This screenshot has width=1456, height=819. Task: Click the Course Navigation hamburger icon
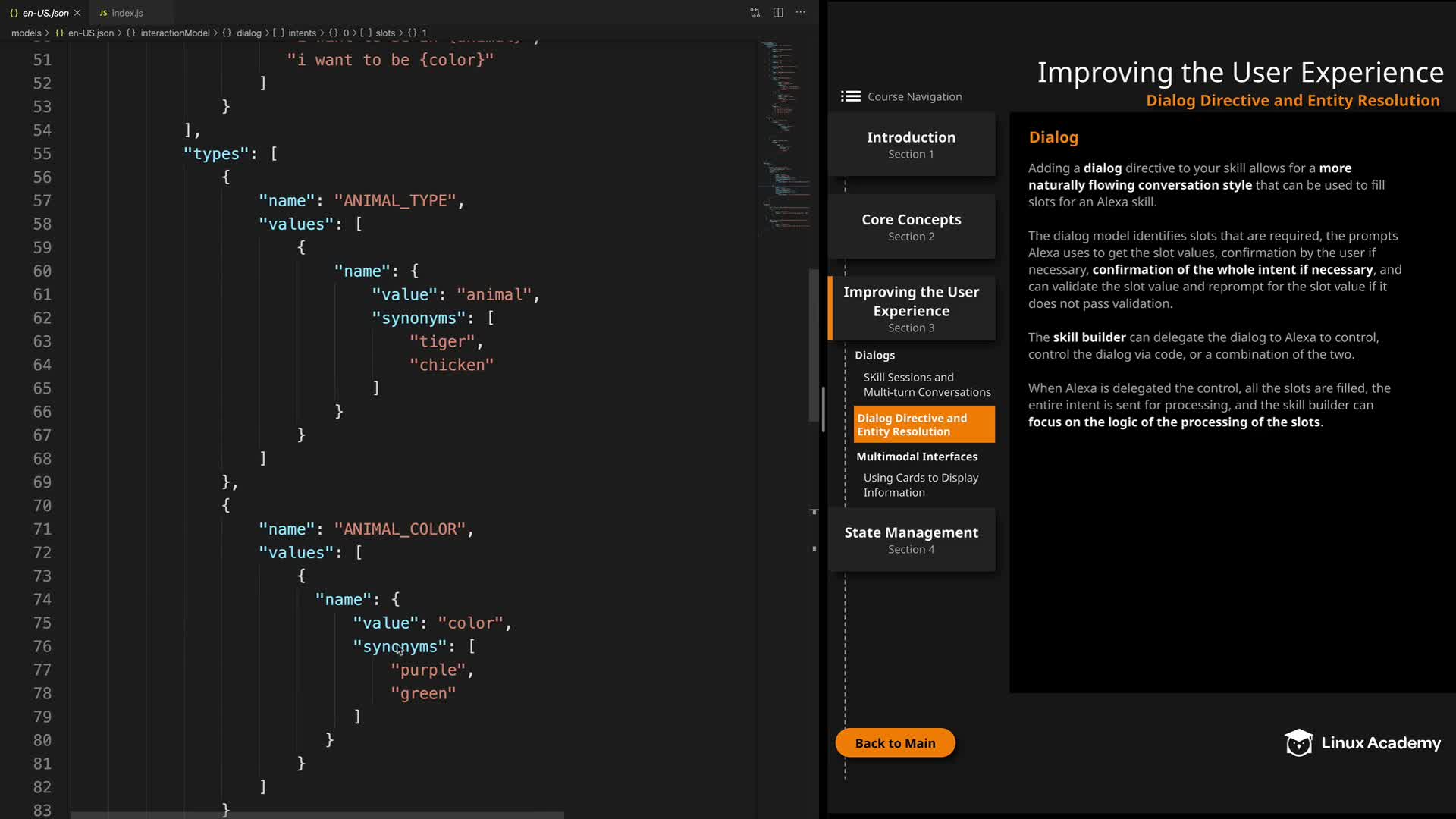(850, 96)
